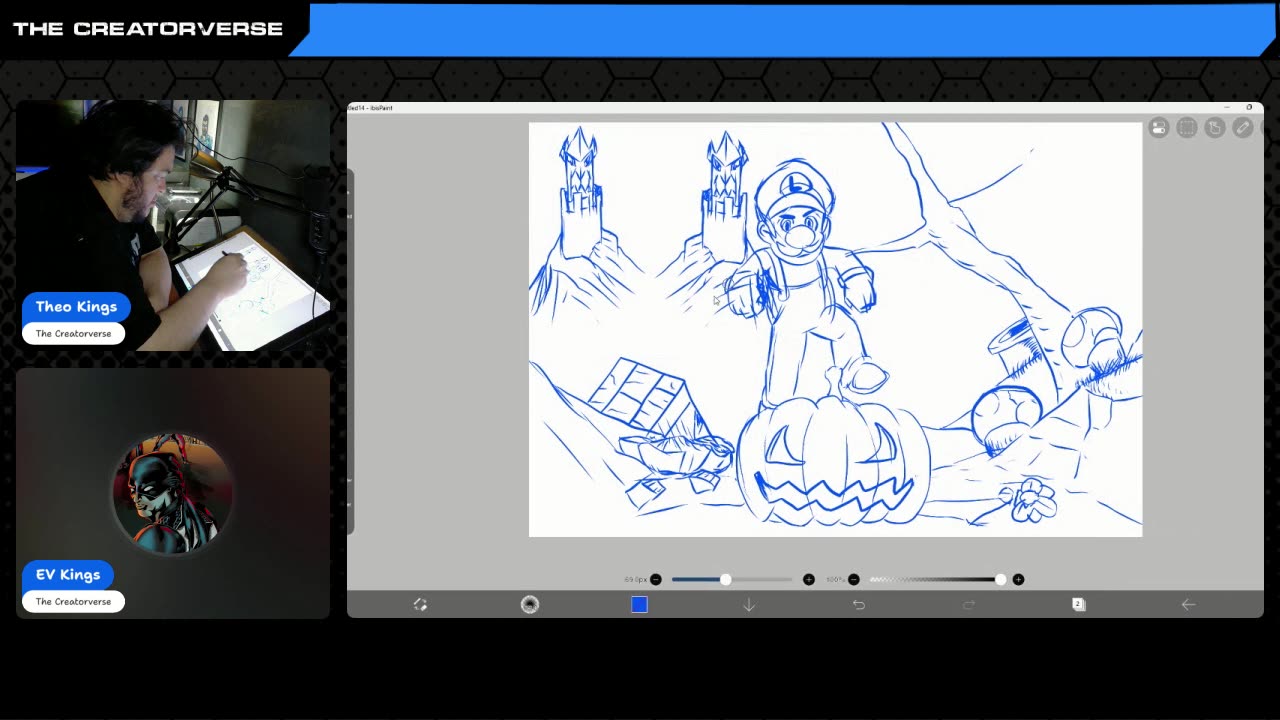Screen dimensions: 1280x720
Task: Click "The Creatorverse" tag under EV Kings
Action: 73,602
